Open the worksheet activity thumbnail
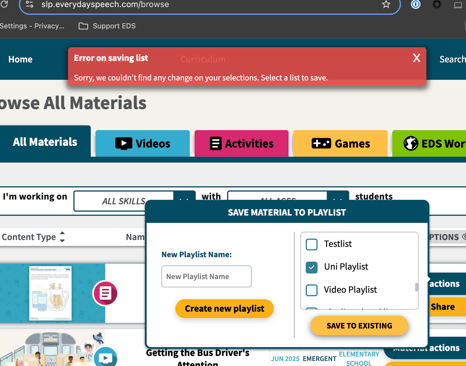This screenshot has width=466, height=366. tap(50, 293)
